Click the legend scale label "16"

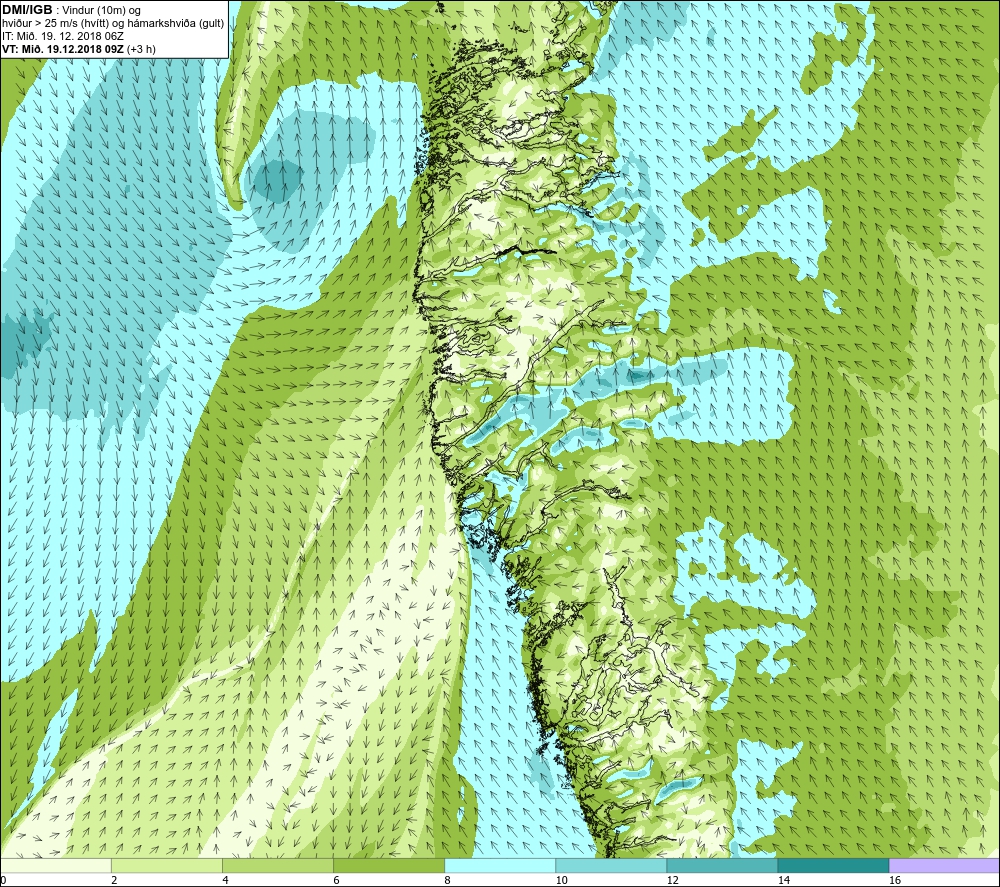tap(895, 881)
